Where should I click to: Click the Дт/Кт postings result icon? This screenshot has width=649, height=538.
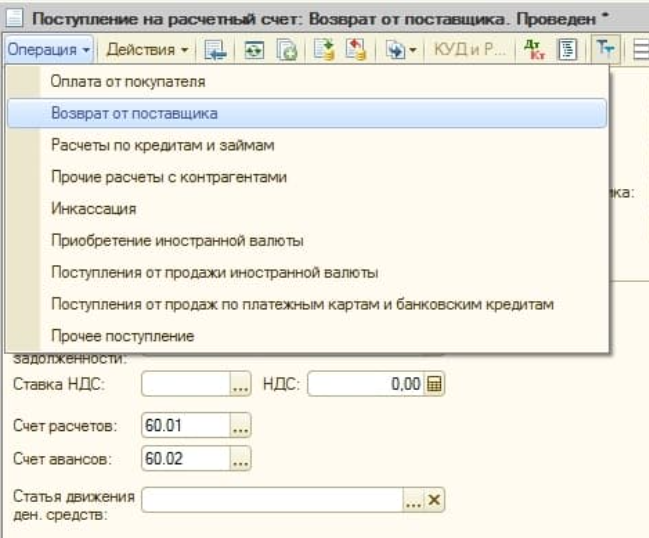[x=535, y=49]
